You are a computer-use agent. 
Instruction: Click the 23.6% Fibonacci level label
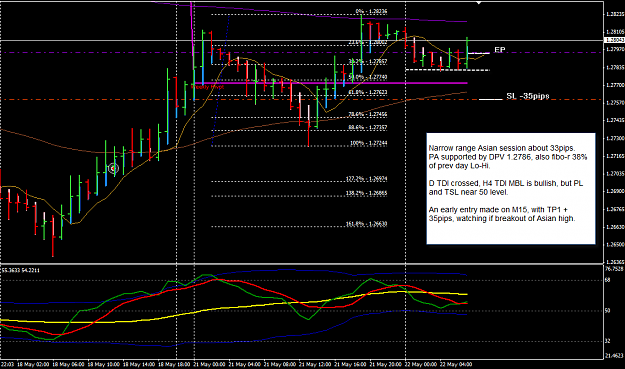pyautogui.click(x=368, y=42)
